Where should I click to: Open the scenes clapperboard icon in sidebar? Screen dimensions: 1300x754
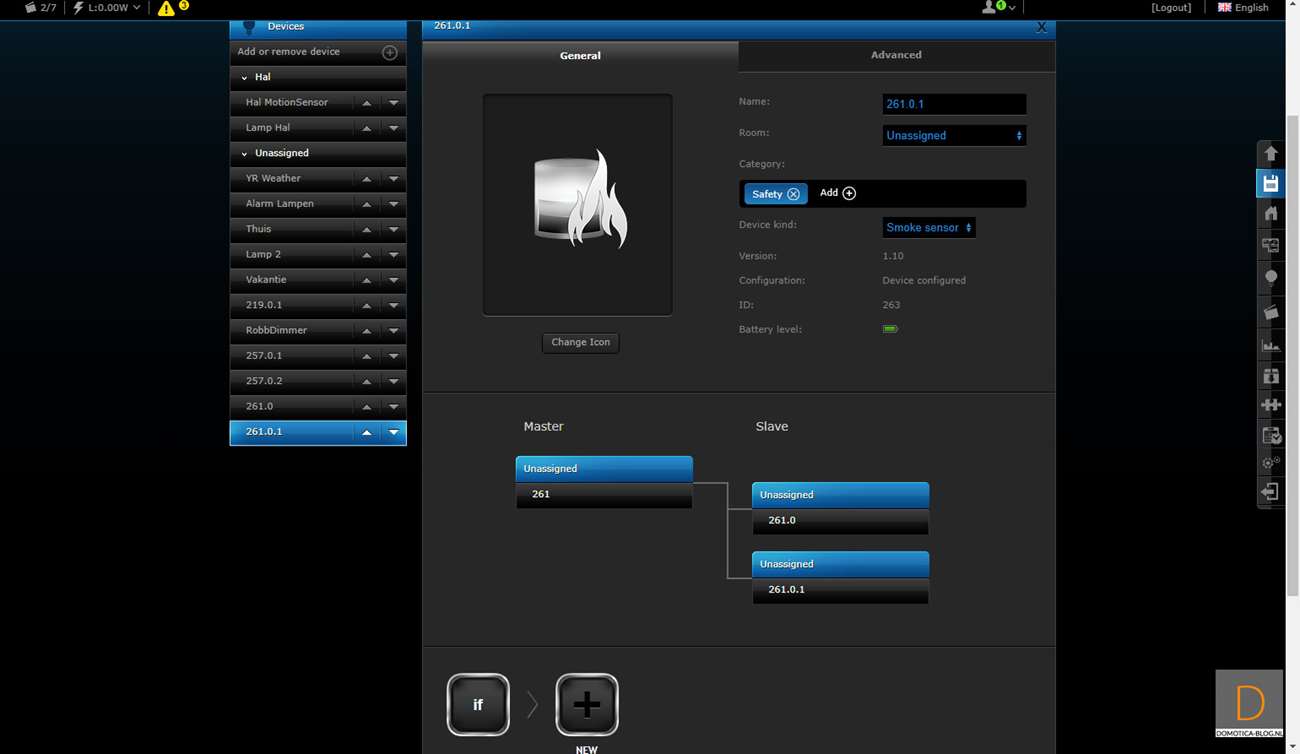click(x=1270, y=312)
